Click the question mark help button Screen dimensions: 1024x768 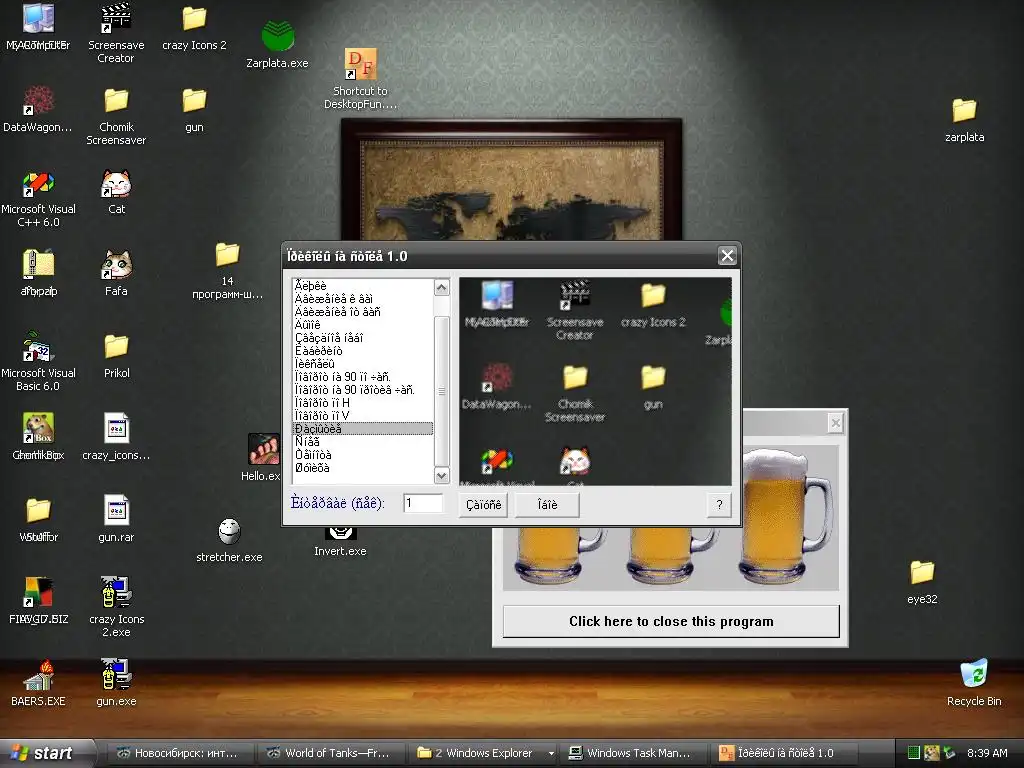pyautogui.click(x=719, y=505)
